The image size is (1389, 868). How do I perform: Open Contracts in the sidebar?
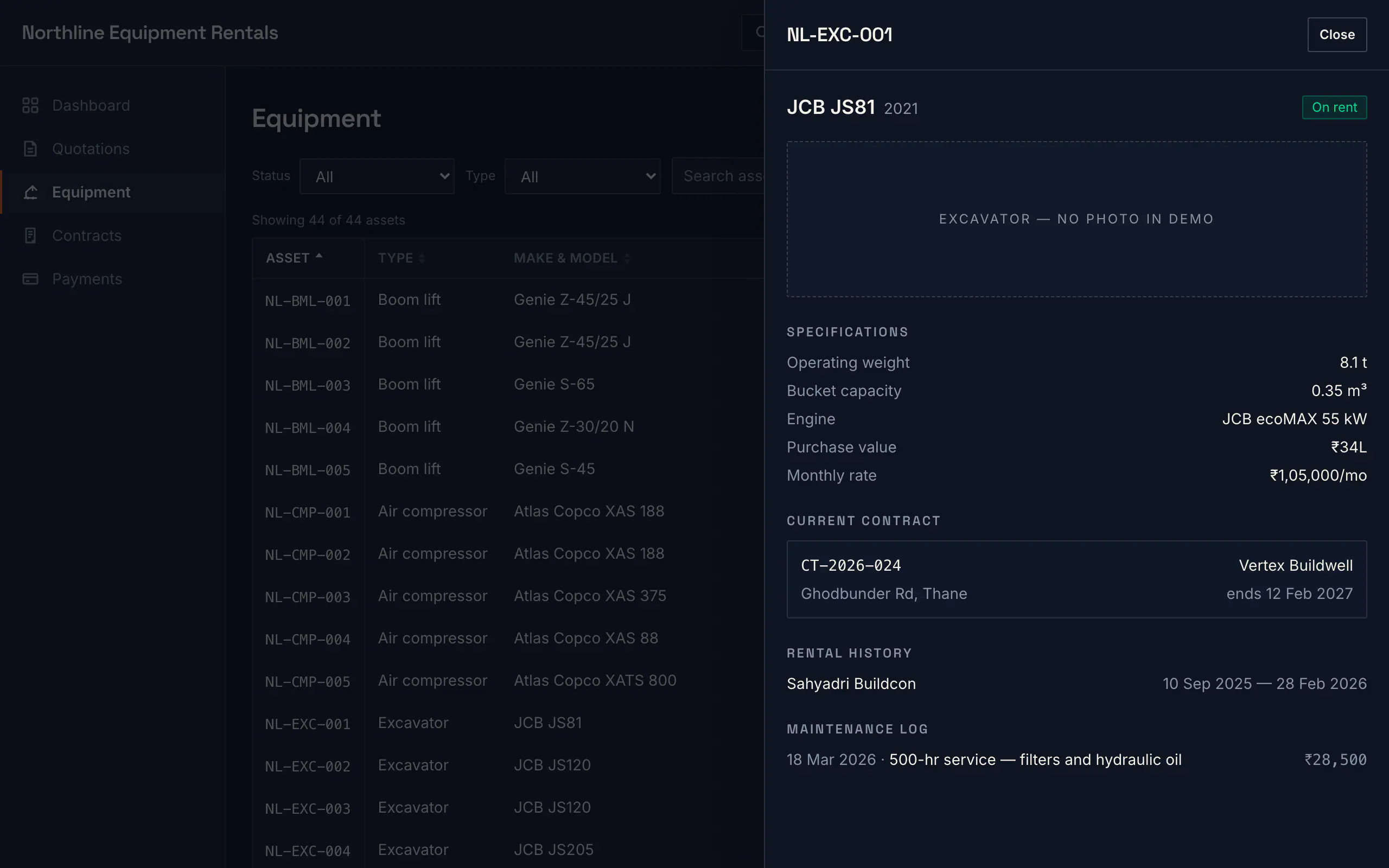[x=112, y=235]
